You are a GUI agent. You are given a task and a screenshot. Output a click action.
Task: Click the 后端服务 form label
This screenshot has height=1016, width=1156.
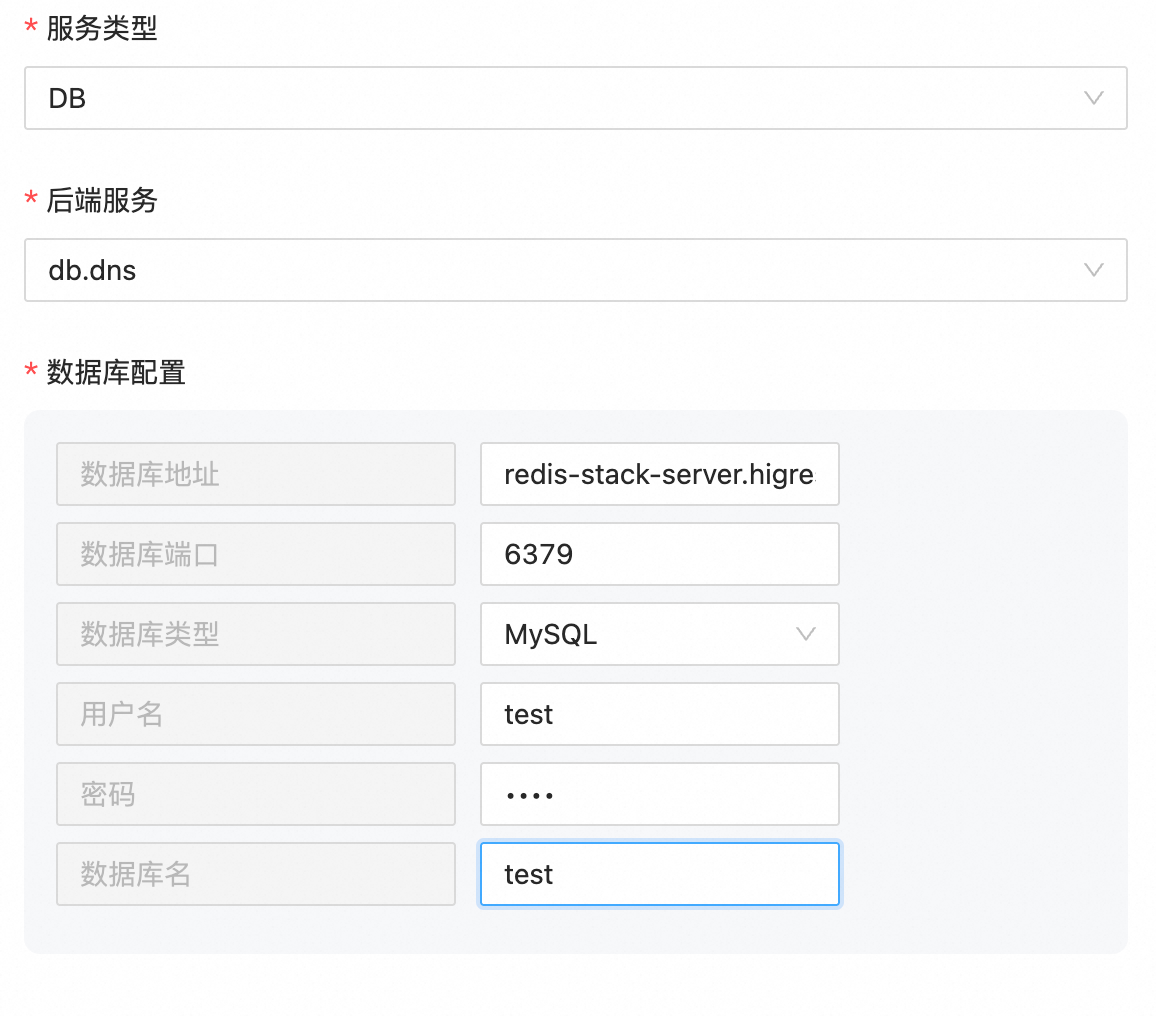(102, 201)
